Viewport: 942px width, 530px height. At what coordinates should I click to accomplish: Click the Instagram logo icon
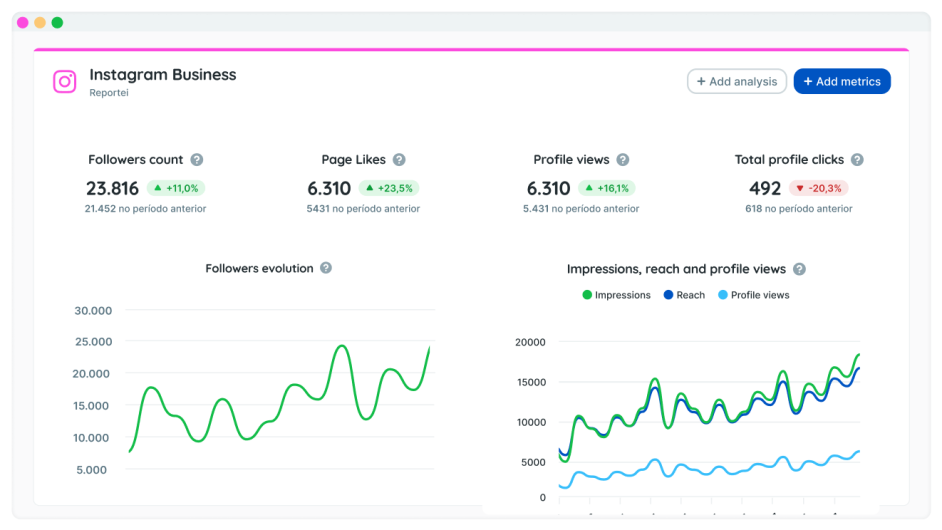tap(65, 82)
